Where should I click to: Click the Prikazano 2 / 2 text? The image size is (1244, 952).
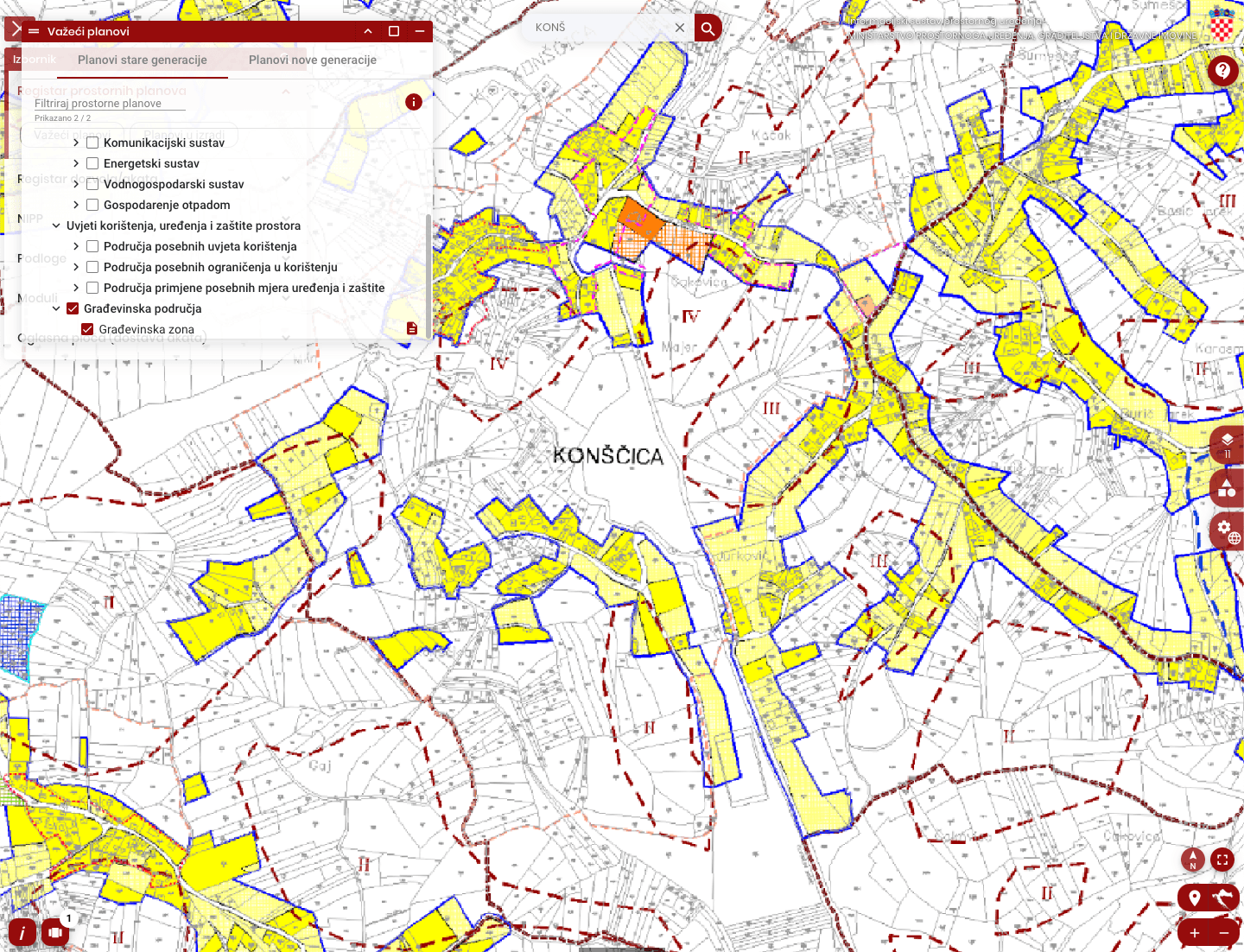pyautogui.click(x=62, y=118)
